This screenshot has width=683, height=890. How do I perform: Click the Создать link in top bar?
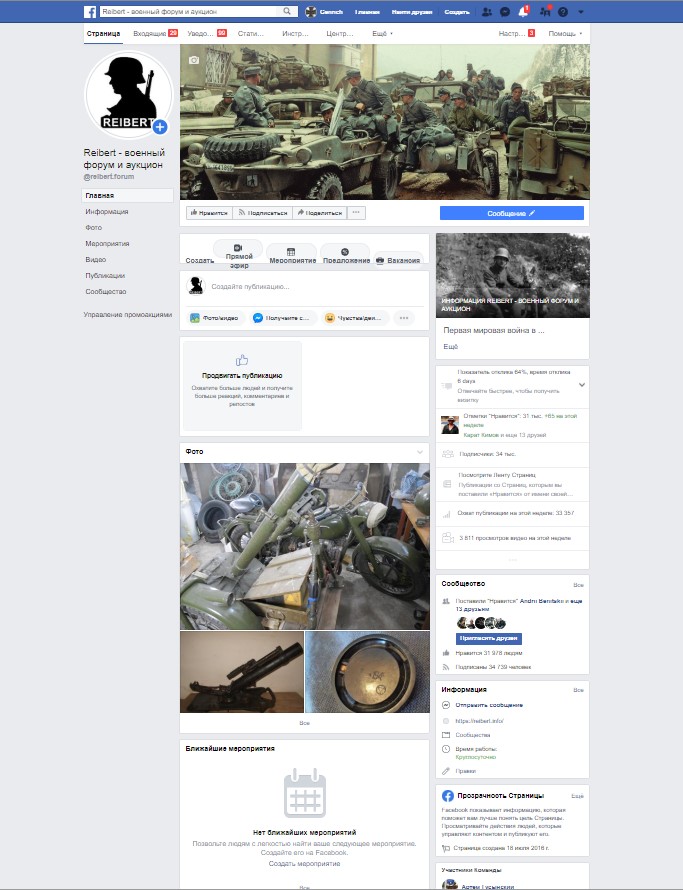coord(456,11)
